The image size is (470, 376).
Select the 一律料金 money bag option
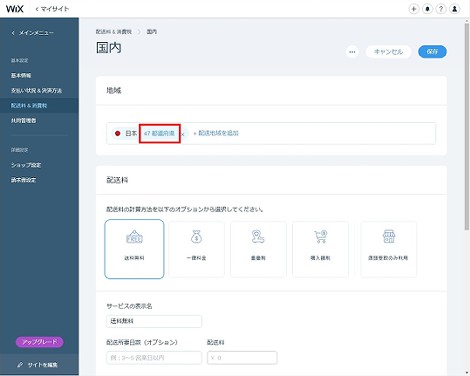(x=196, y=249)
